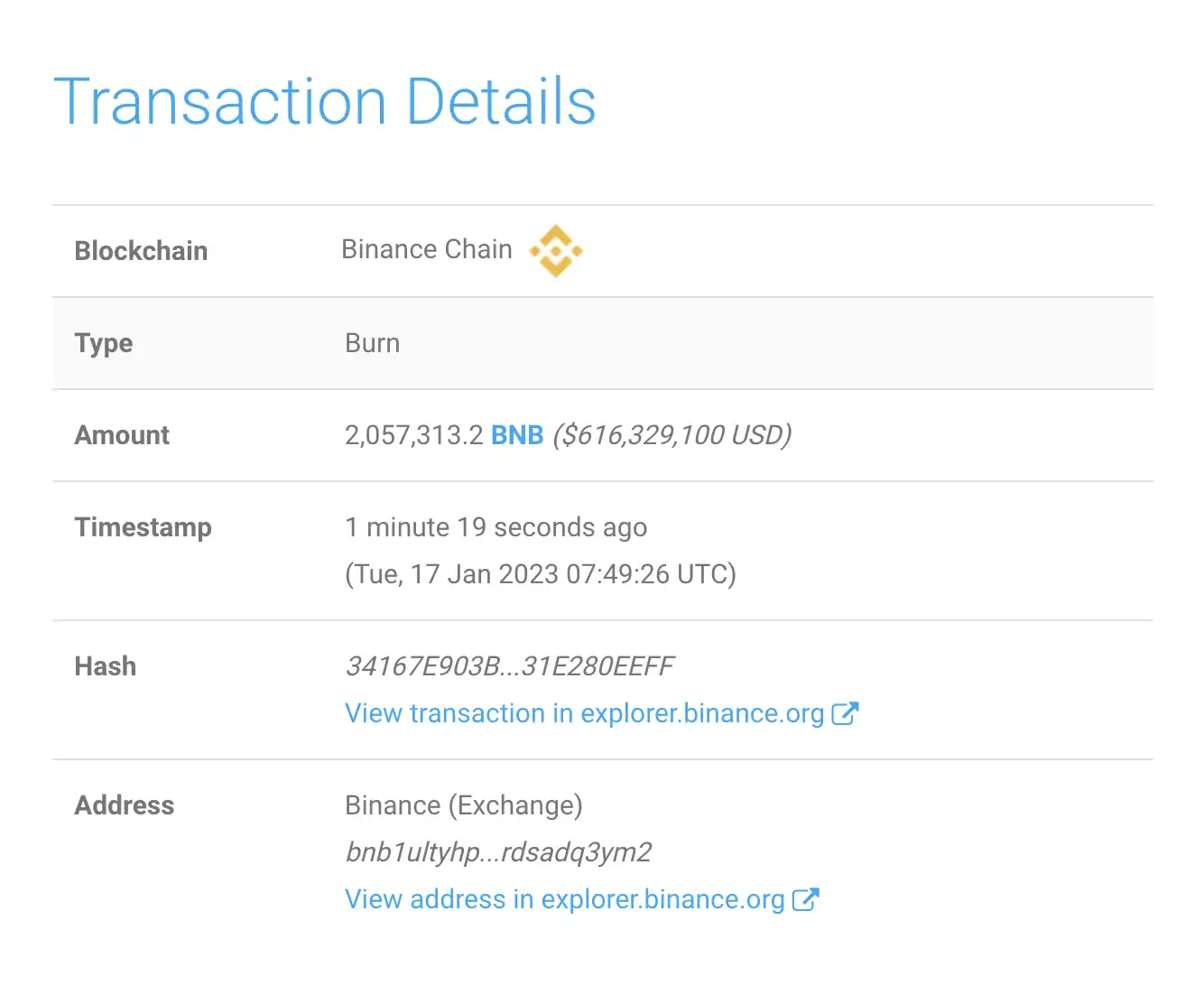
Task: Click external-link icon beside View address
Action: pyautogui.click(x=805, y=899)
